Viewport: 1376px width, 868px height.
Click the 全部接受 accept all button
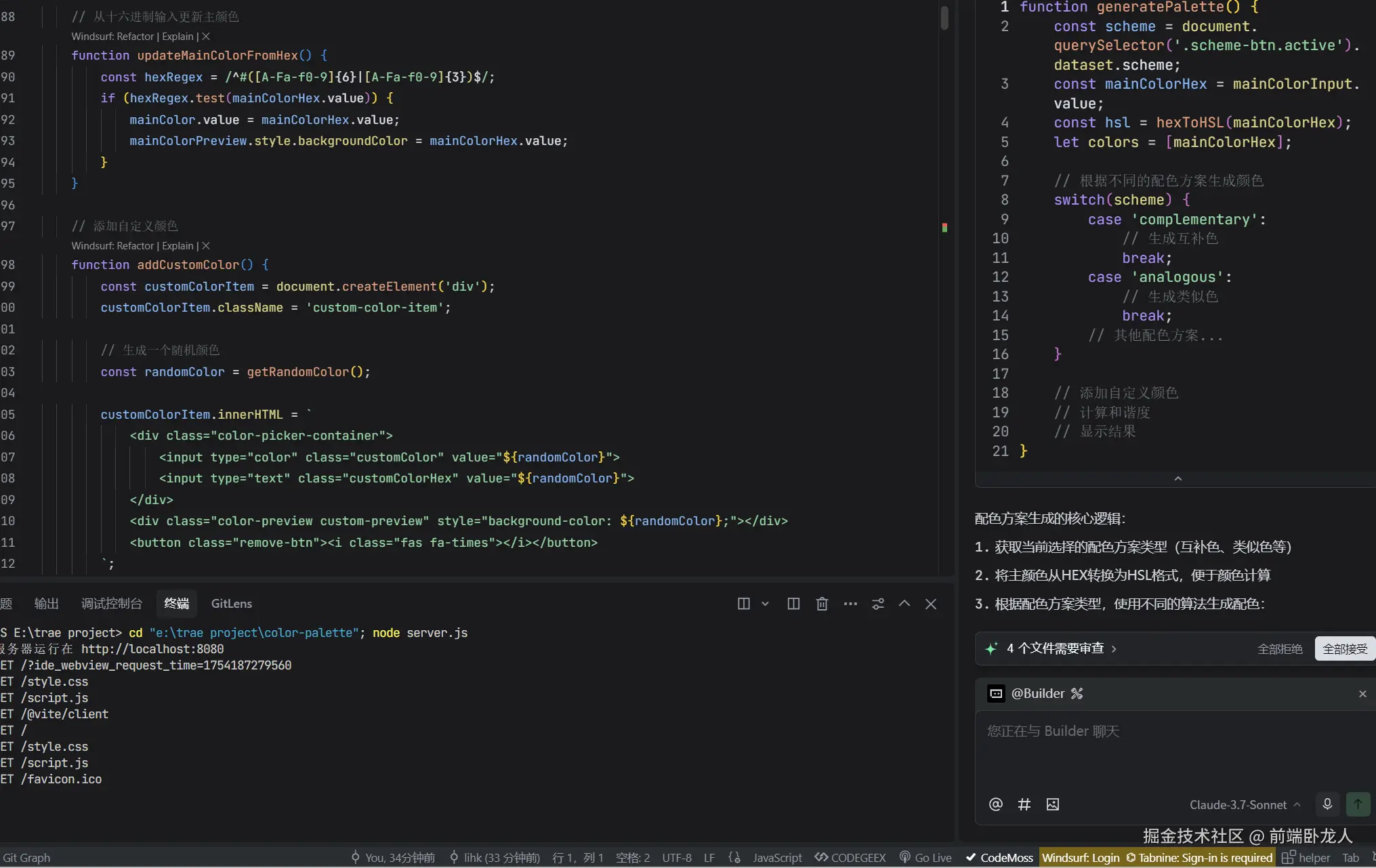(x=1344, y=648)
